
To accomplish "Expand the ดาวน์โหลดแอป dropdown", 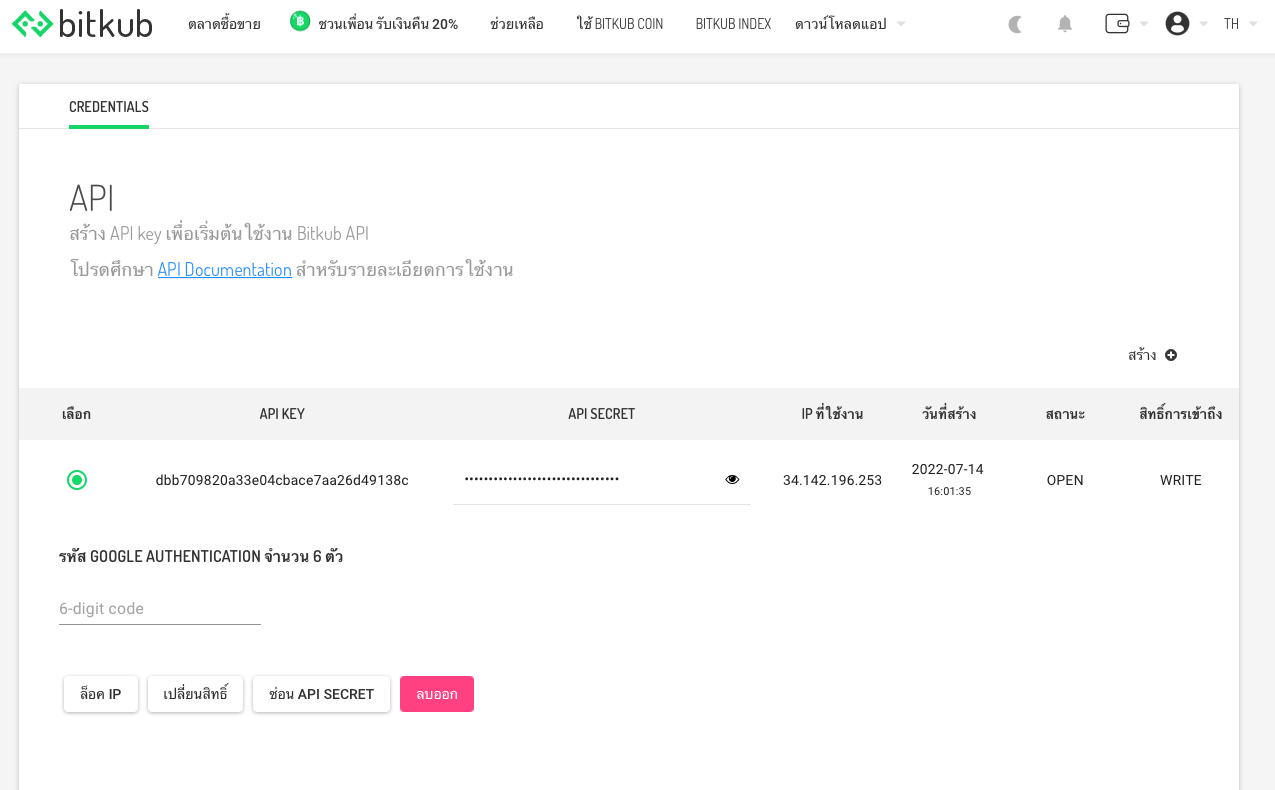I will coord(849,23).
